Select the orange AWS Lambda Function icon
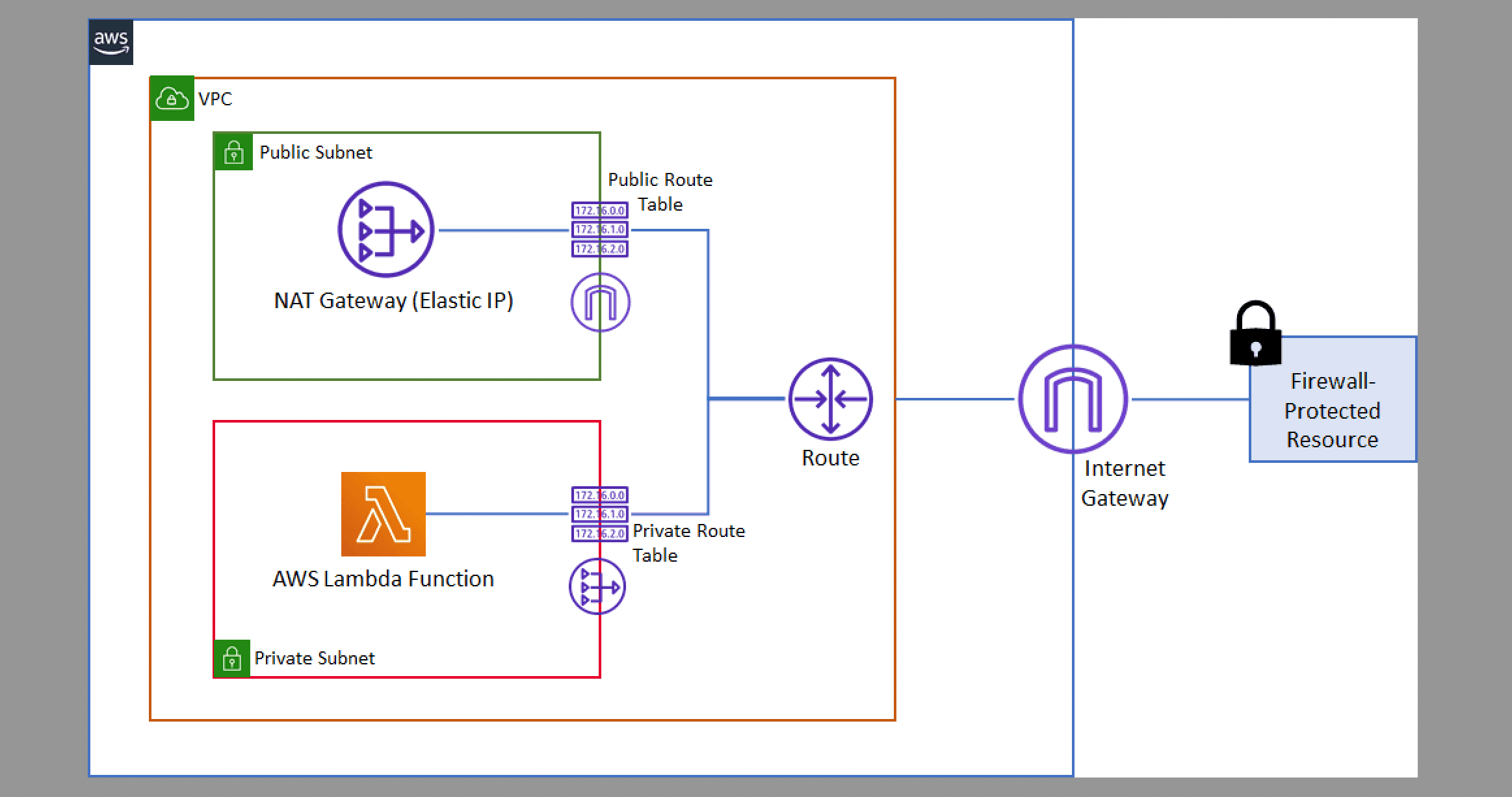The image size is (1512, 797). click(384, 514)
